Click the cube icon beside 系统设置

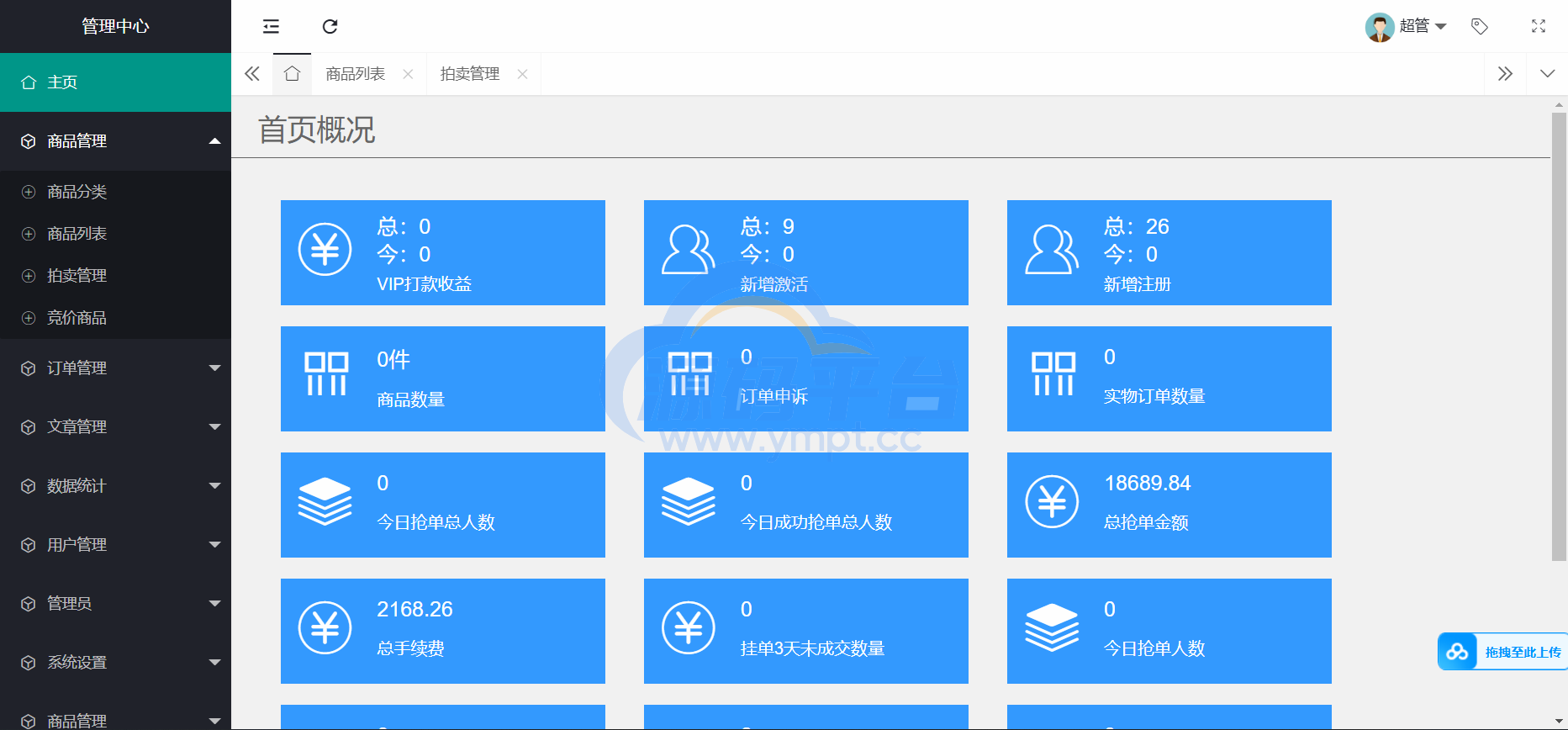29,663
